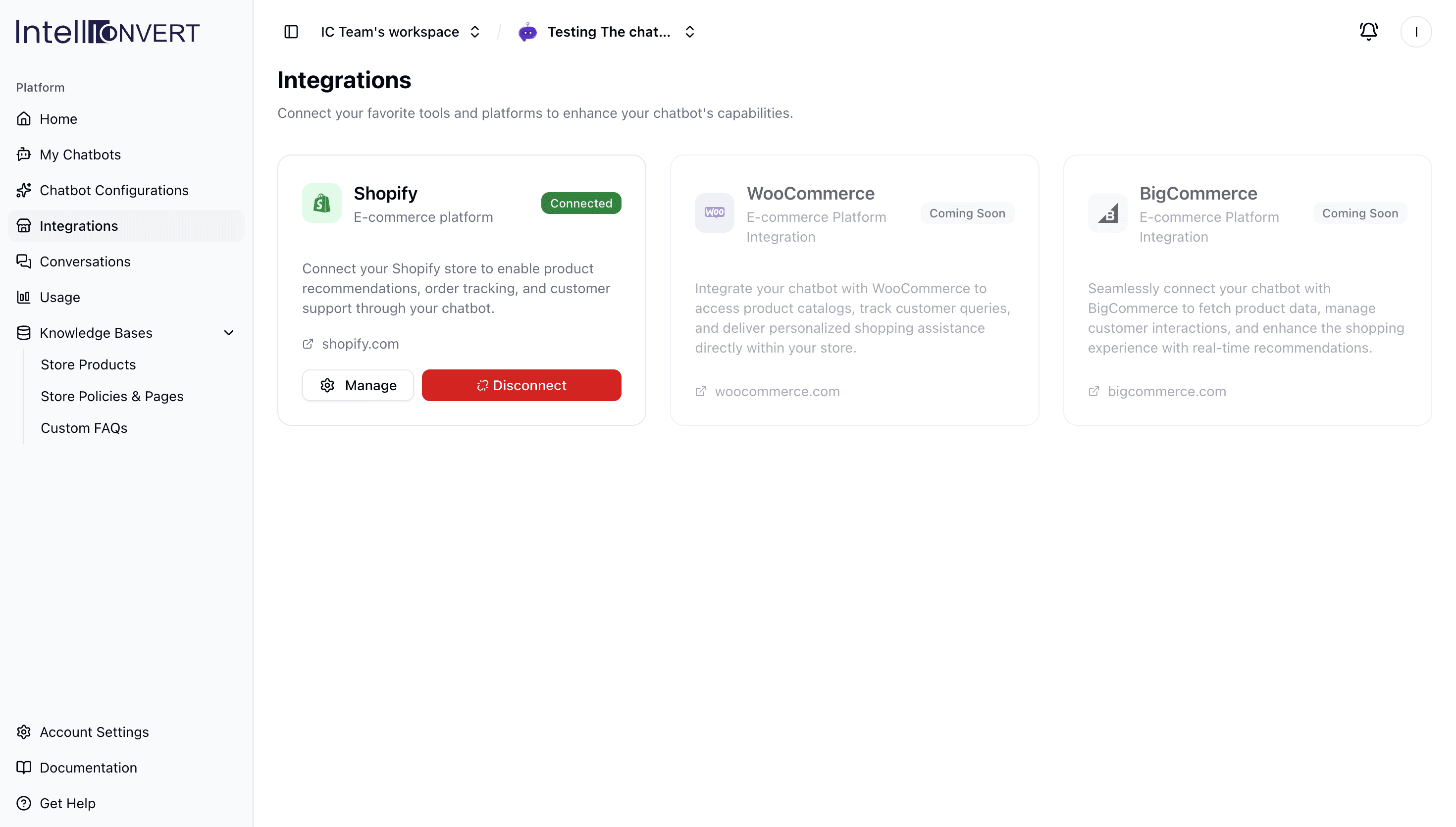Click the Shopify Connected status badge

pyautogui.click(x=581, y=203)
